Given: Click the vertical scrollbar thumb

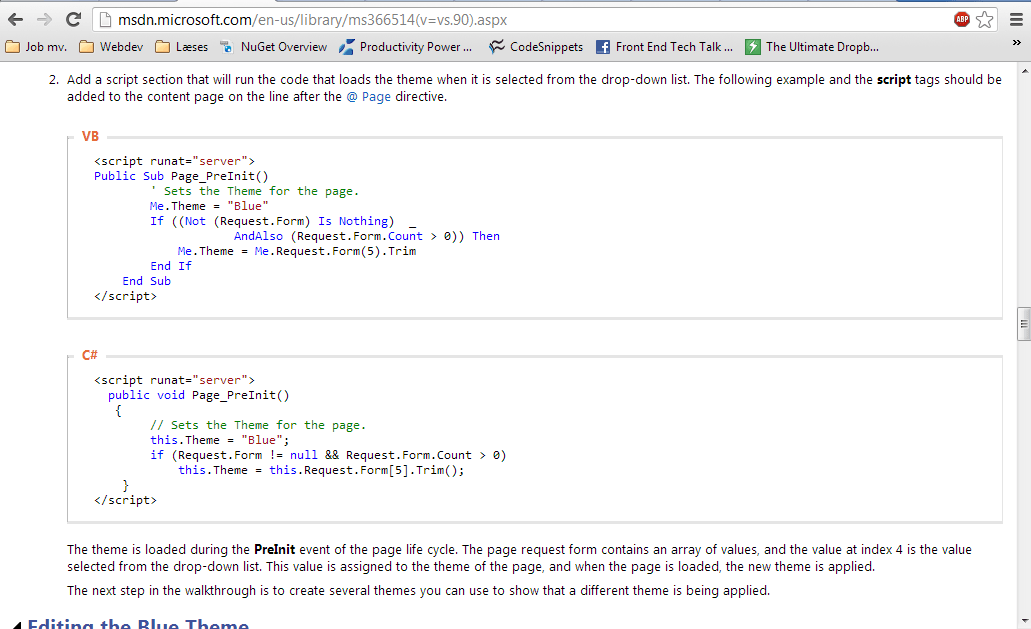Looking at the screenshot, I should point(1024,323).
